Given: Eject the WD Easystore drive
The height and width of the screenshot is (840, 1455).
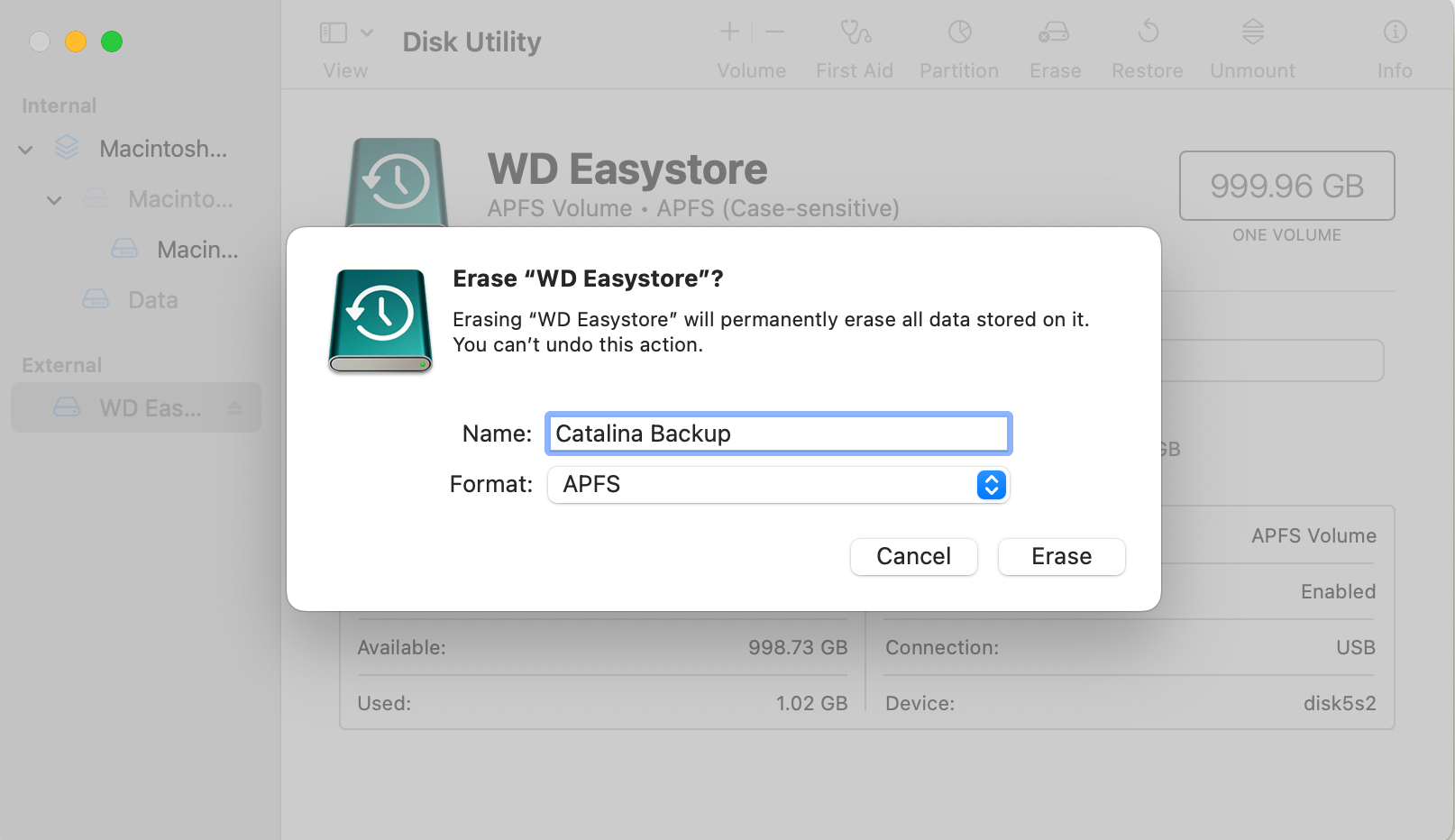Looking at the screenshot, I should tap(235, 407).
